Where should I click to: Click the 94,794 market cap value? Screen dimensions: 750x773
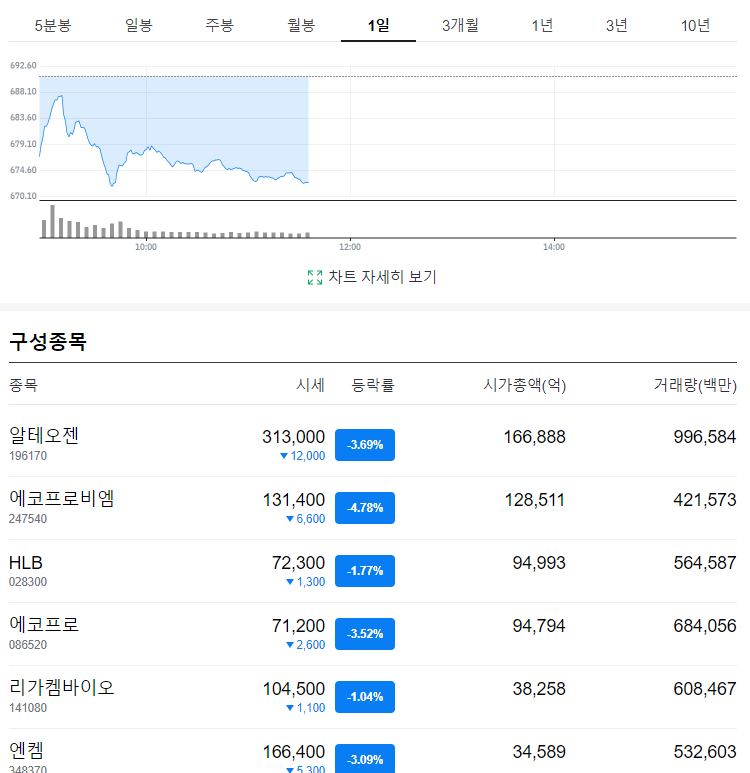click(x=539, y=626)
